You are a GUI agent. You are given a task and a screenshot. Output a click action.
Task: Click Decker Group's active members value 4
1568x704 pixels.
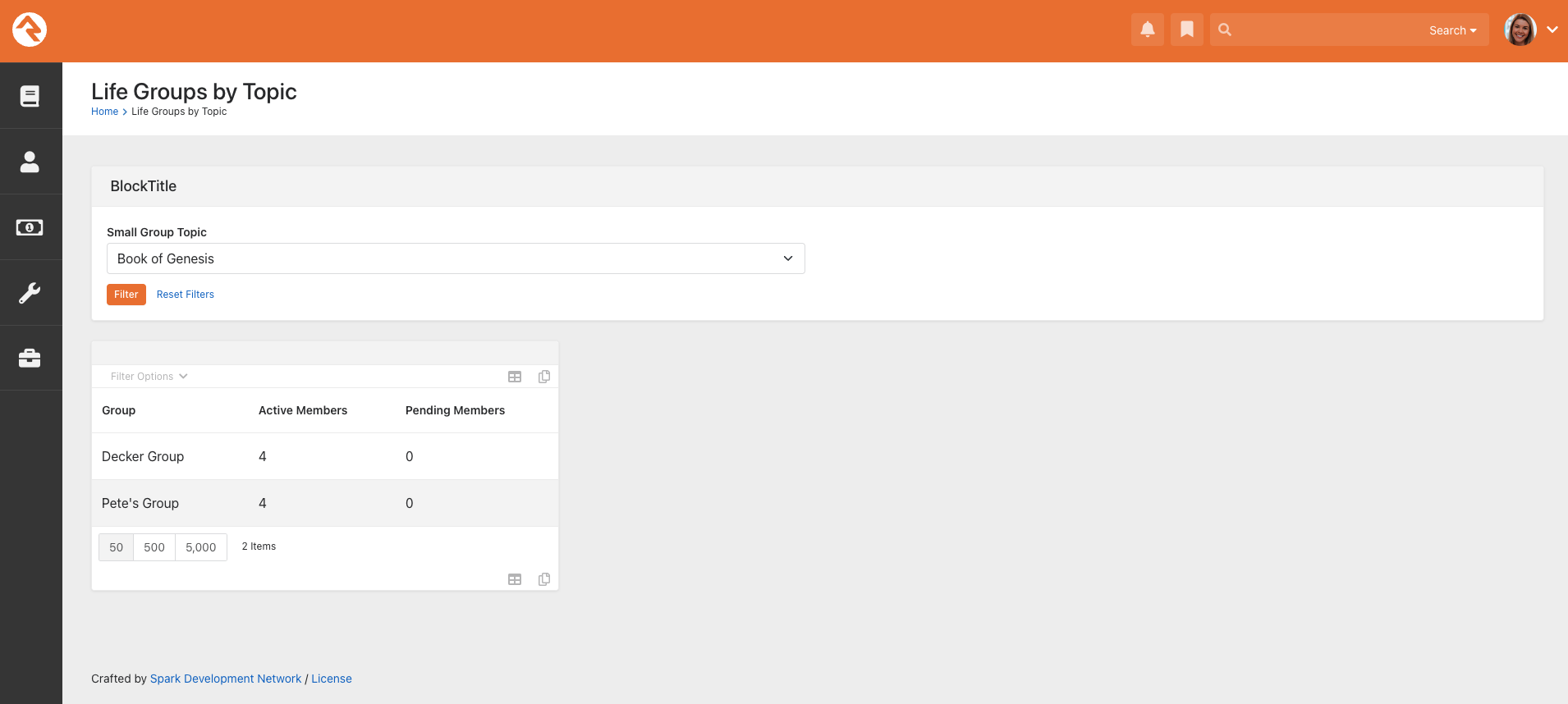coord(263,456)
